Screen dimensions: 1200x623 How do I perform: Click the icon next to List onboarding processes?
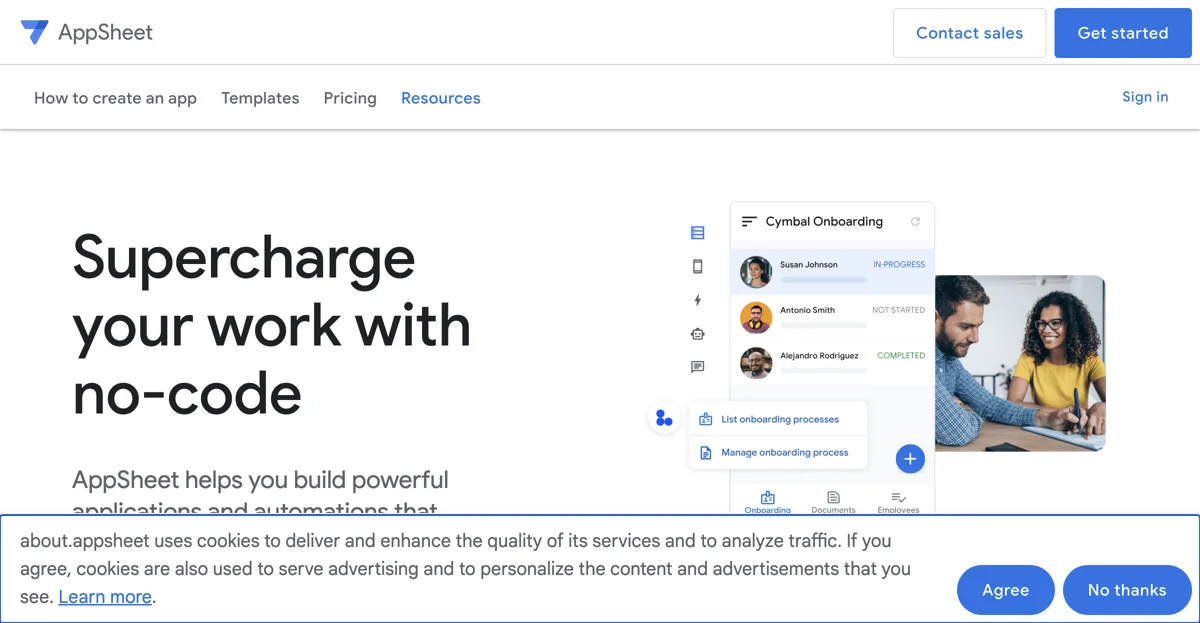pos(706,419)
